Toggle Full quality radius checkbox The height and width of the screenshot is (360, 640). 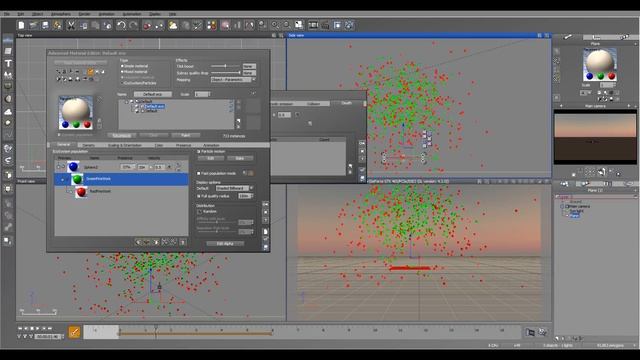(x=199, y=196)
